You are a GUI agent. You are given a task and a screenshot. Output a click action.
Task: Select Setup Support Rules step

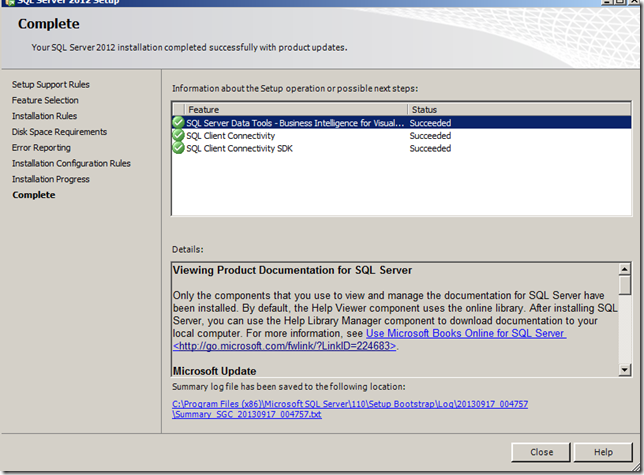[x=51, y=85]
